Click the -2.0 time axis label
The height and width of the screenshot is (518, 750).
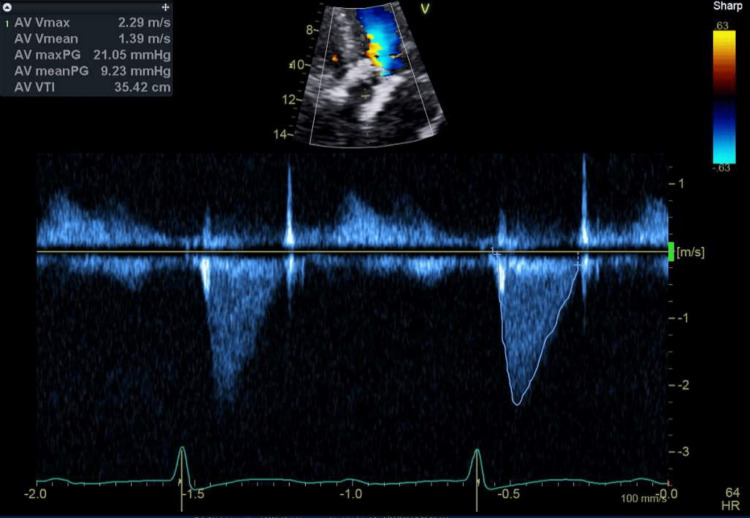35,494
